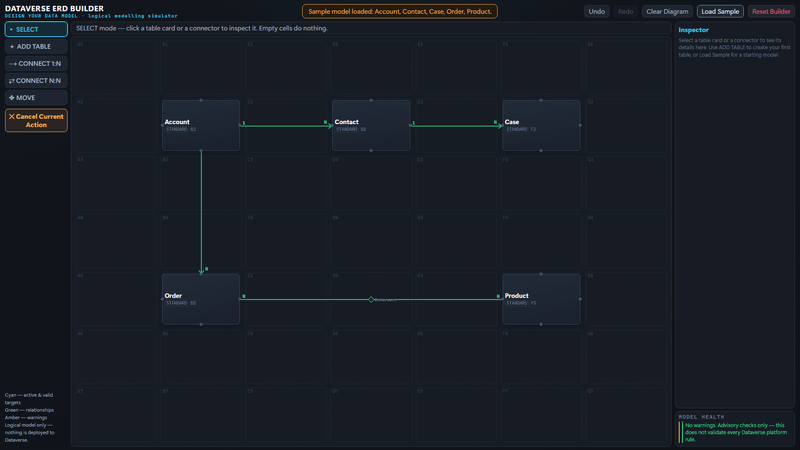Switch to the MOVE tool

click(x=36, y=97)
